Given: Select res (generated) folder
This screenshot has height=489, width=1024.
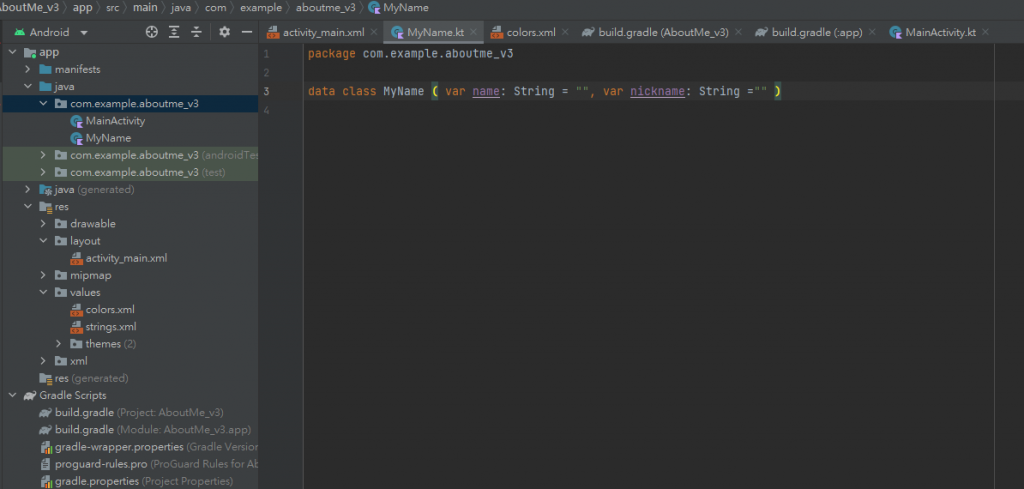Looking at the screenshot, I should 91,378.
